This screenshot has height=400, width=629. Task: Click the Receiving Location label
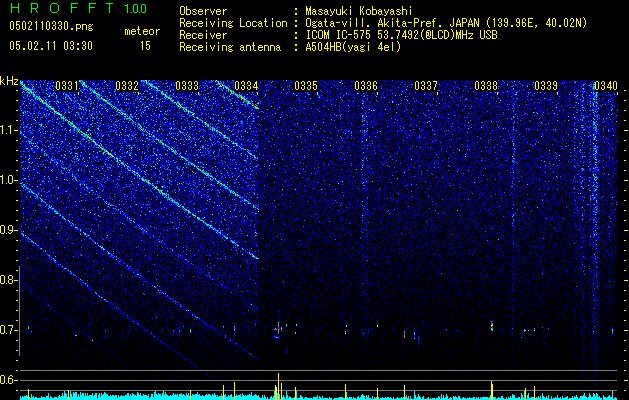233,23
